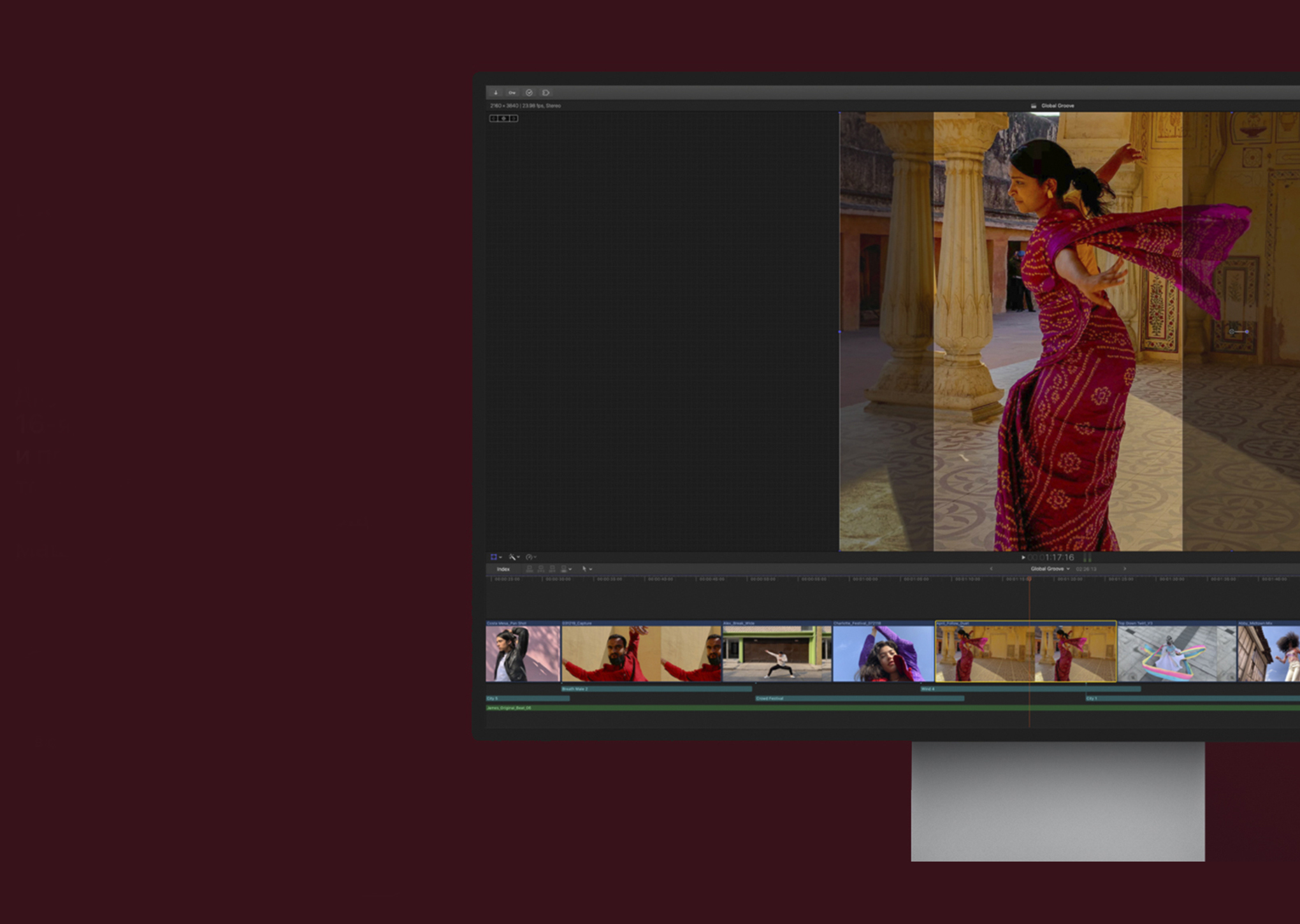
Task: Click the audio meters icon beside timecode
Action: point(1087,558)
